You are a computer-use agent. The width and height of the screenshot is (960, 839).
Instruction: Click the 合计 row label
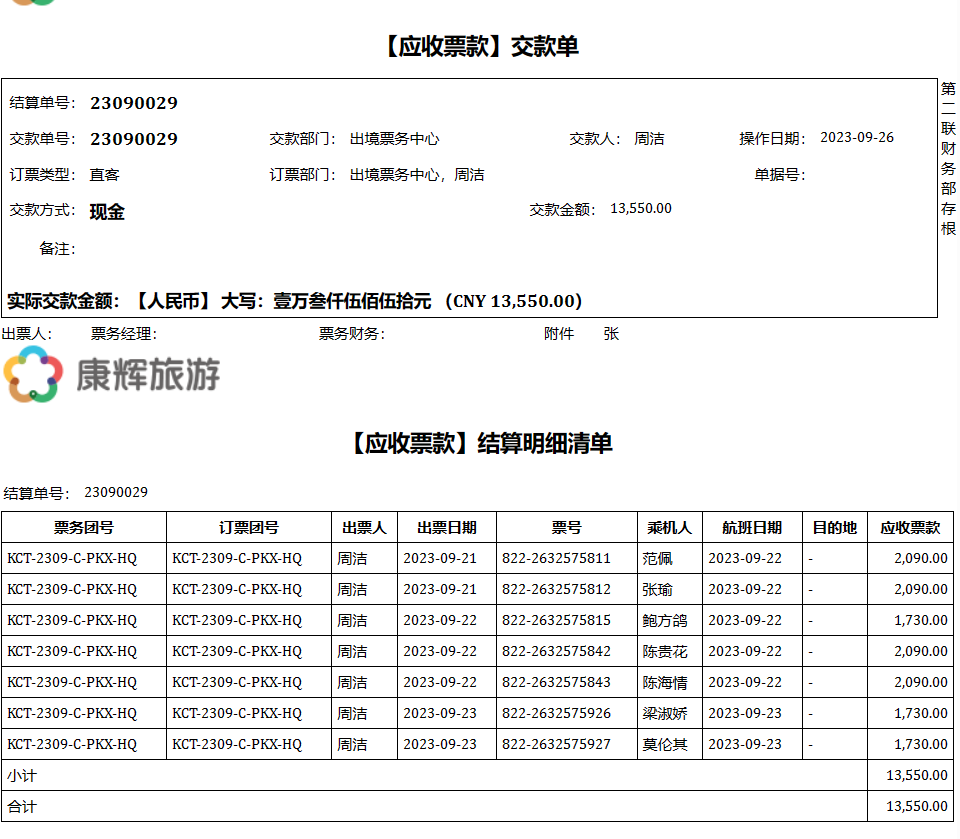pos(21,806)
